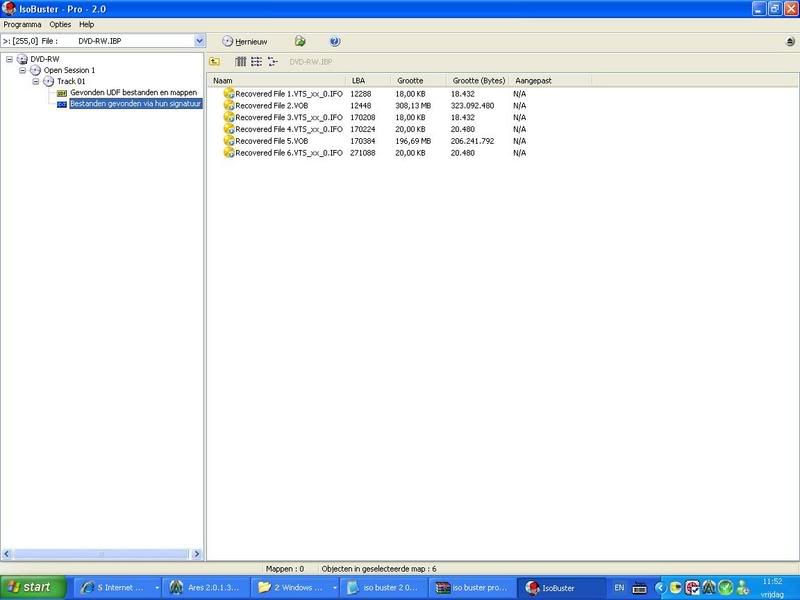The height and width of the screenshot is (600, 800).
Task: Click size value 308,13 MB
Action: click(x=413, y=106)
